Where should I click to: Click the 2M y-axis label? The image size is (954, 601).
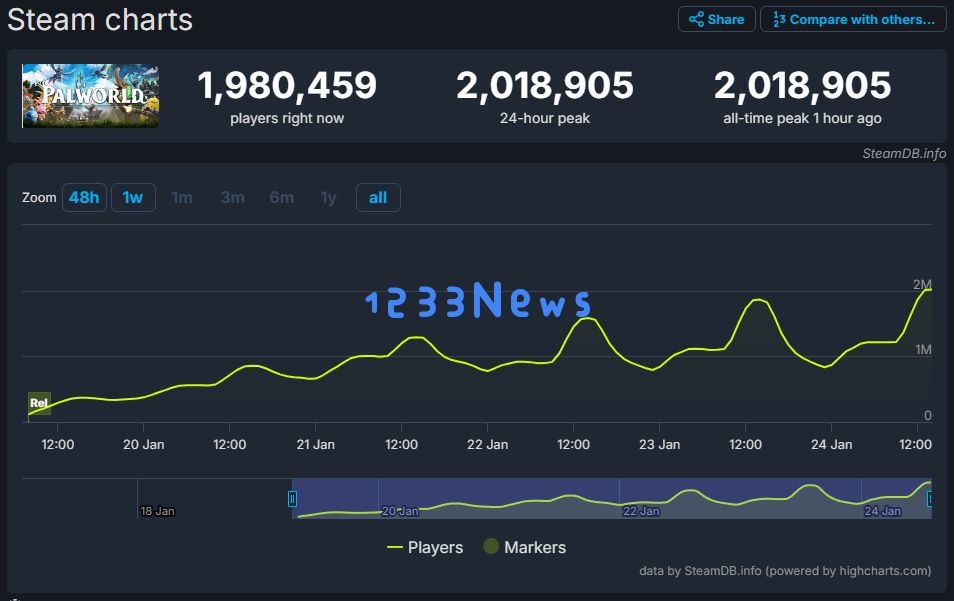click(x=922, y=284)
